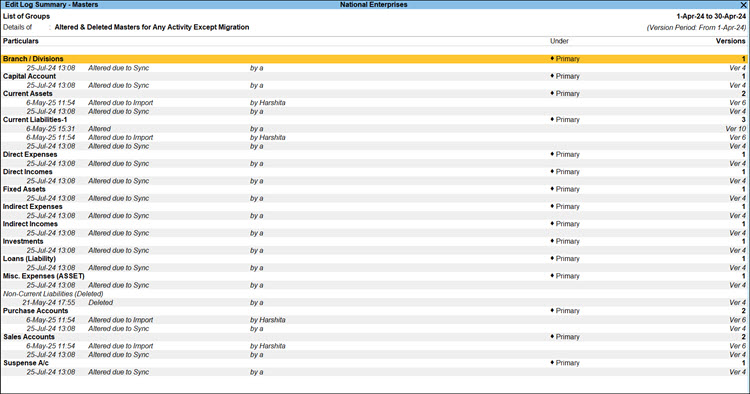Image resolution: width=750 pixels, height=394 pixels.
Task: Click 'Altered due to Sync' under Suspense A/c
Action: (x=119, y=372)
